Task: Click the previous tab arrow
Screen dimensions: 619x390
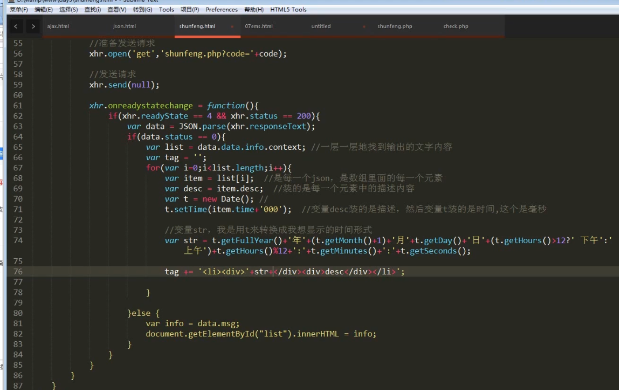Action: 16,26
